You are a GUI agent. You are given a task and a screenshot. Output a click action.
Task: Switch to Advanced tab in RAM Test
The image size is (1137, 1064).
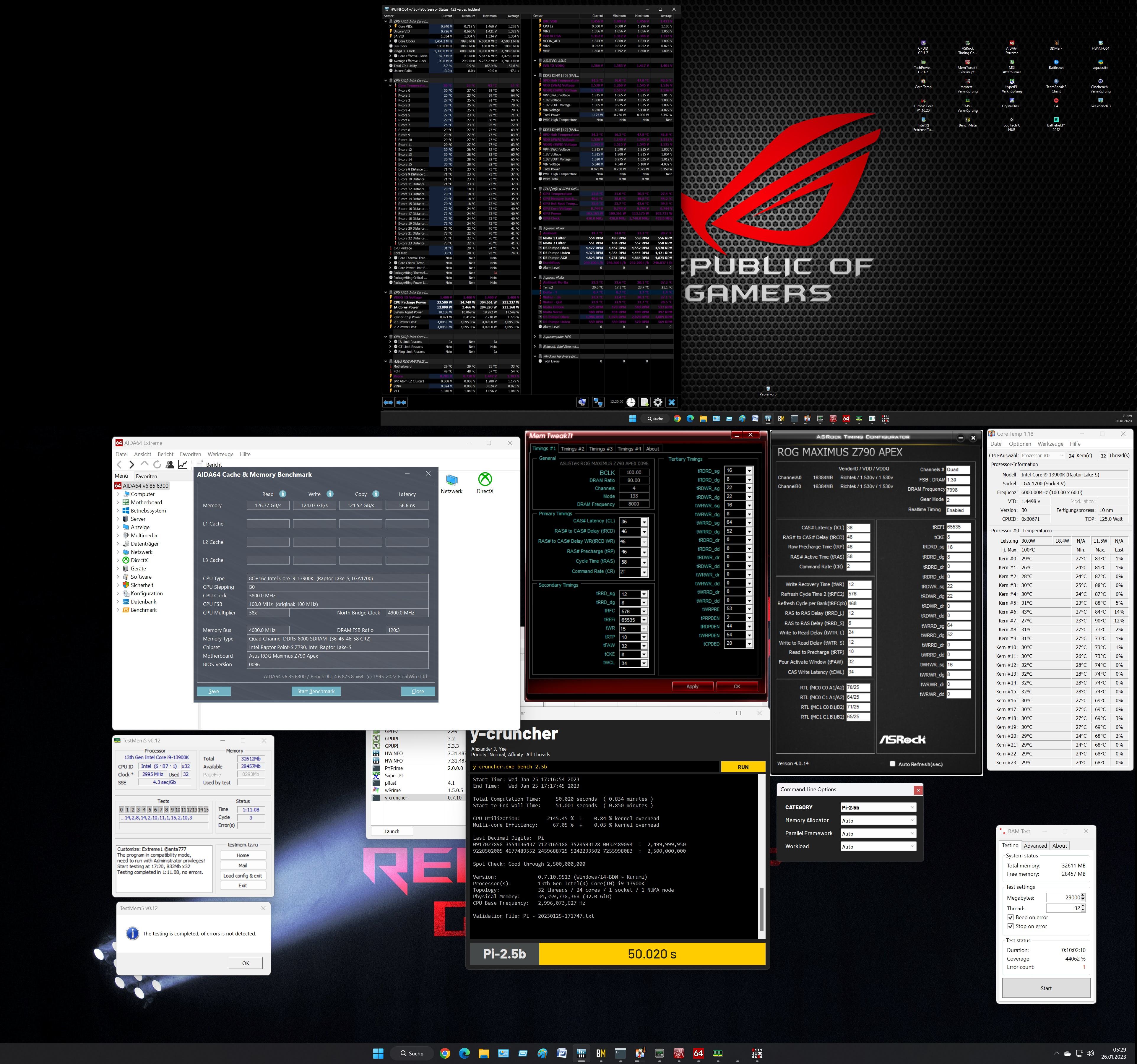[x=1035, y=846]
